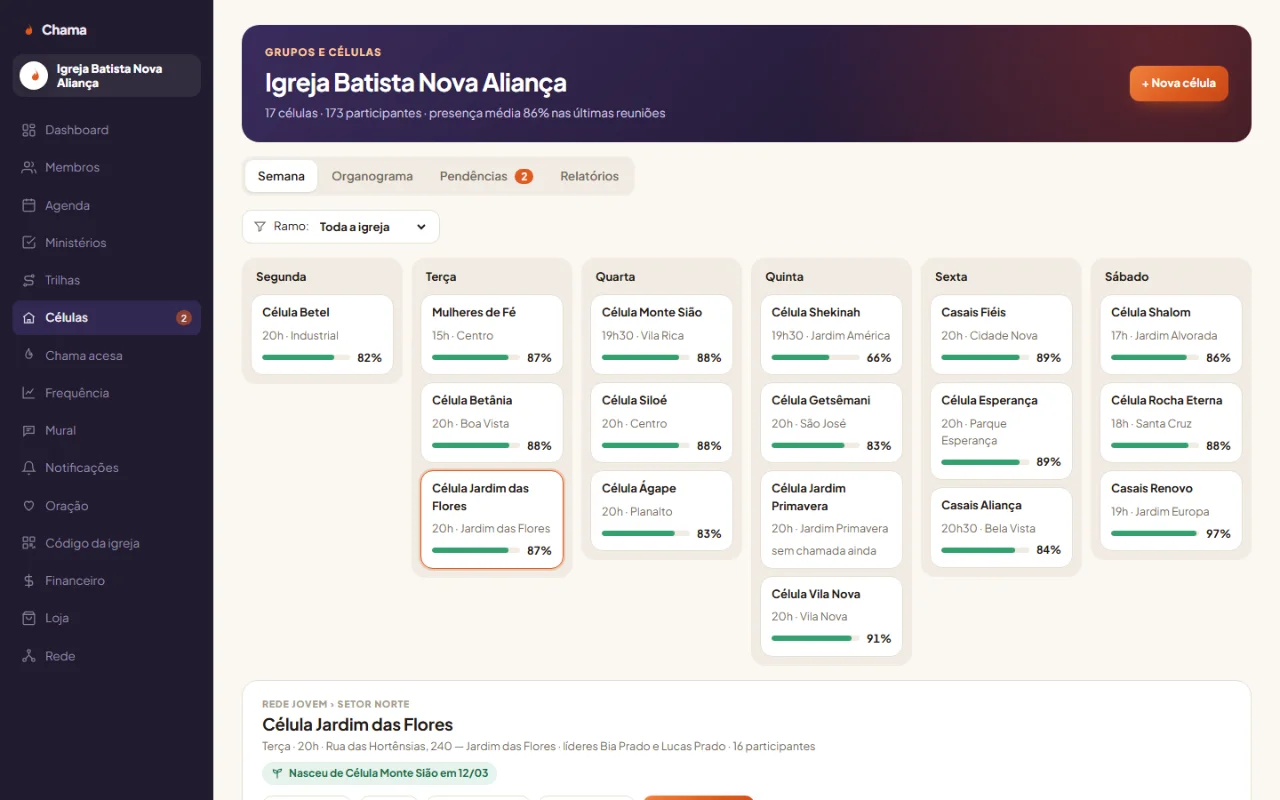Open the Relatórios tab
Screen dimensions: 1280x800
pos(589,176)
